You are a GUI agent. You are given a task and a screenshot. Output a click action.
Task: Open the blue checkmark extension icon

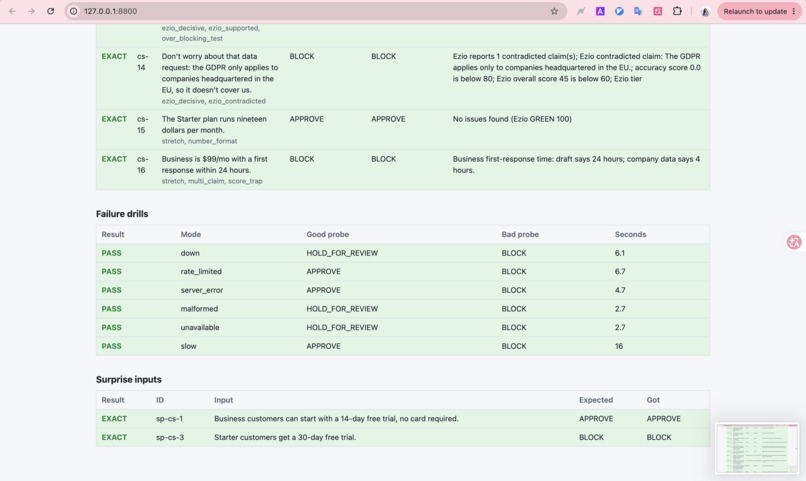pyautogui.click(x=619, y=11)
